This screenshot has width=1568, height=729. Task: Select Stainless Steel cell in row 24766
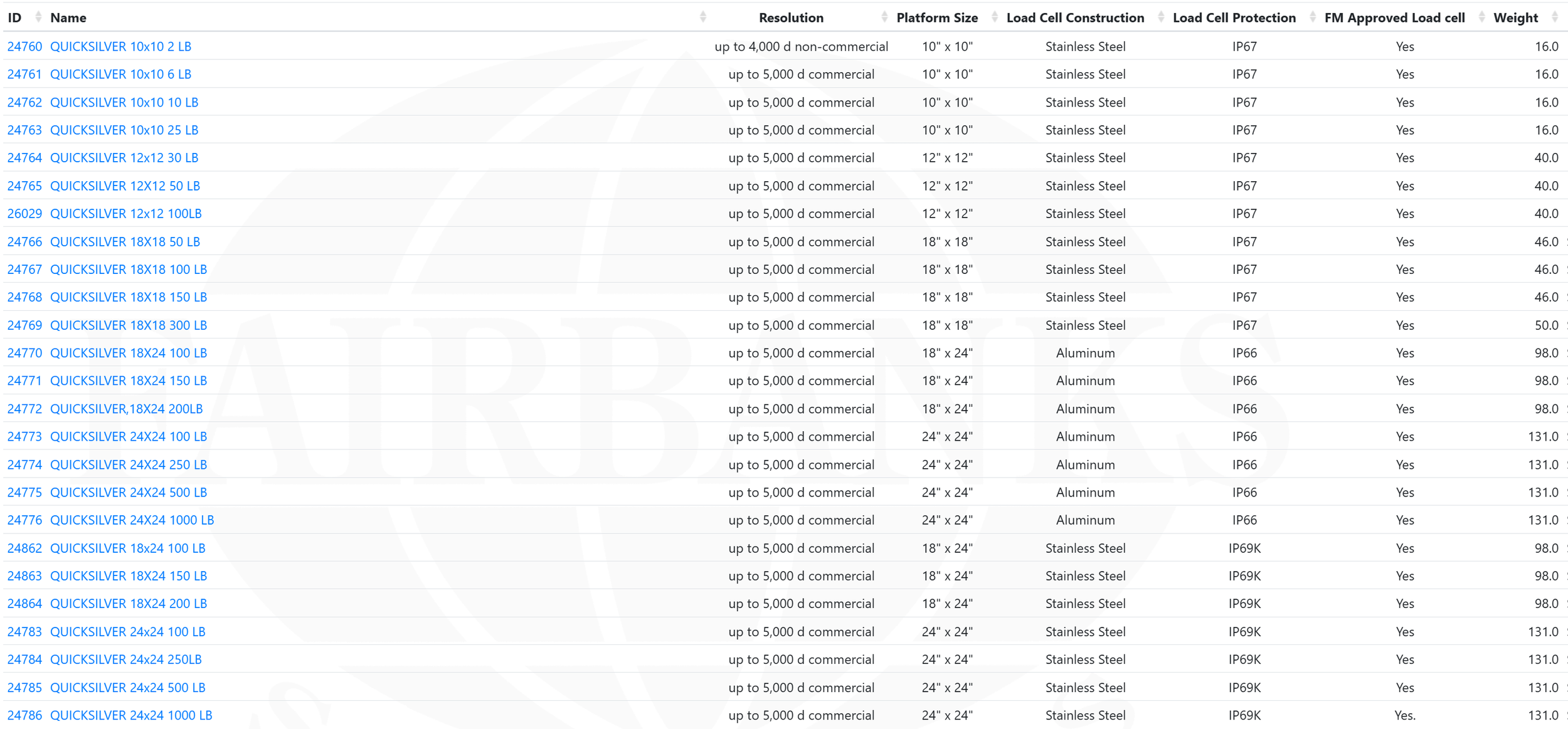tap(1085, 241)
